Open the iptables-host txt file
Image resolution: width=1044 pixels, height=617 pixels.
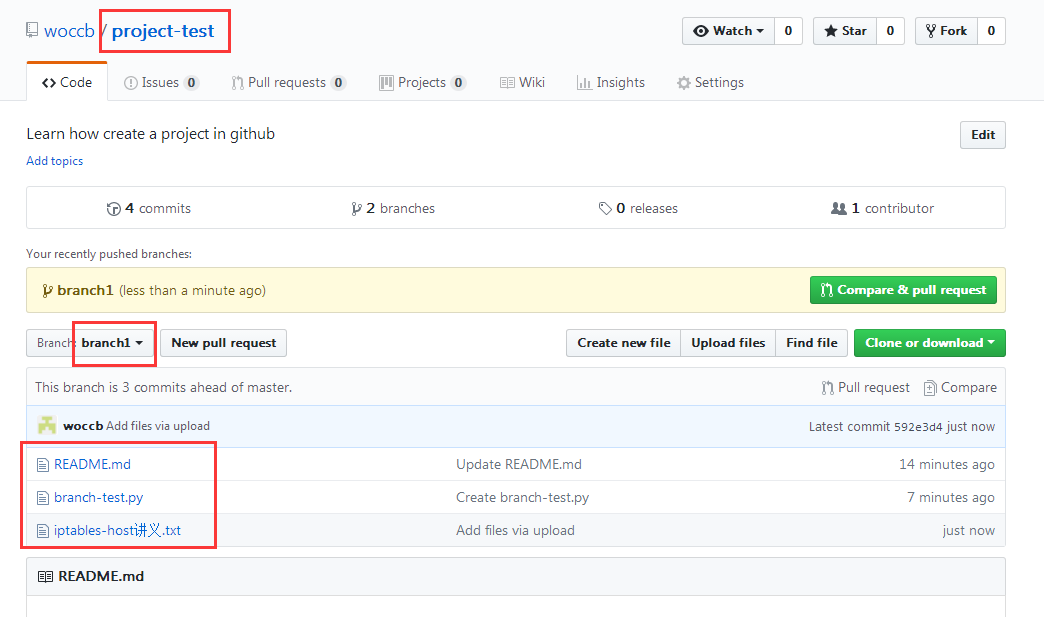click(x=117, y=530)
